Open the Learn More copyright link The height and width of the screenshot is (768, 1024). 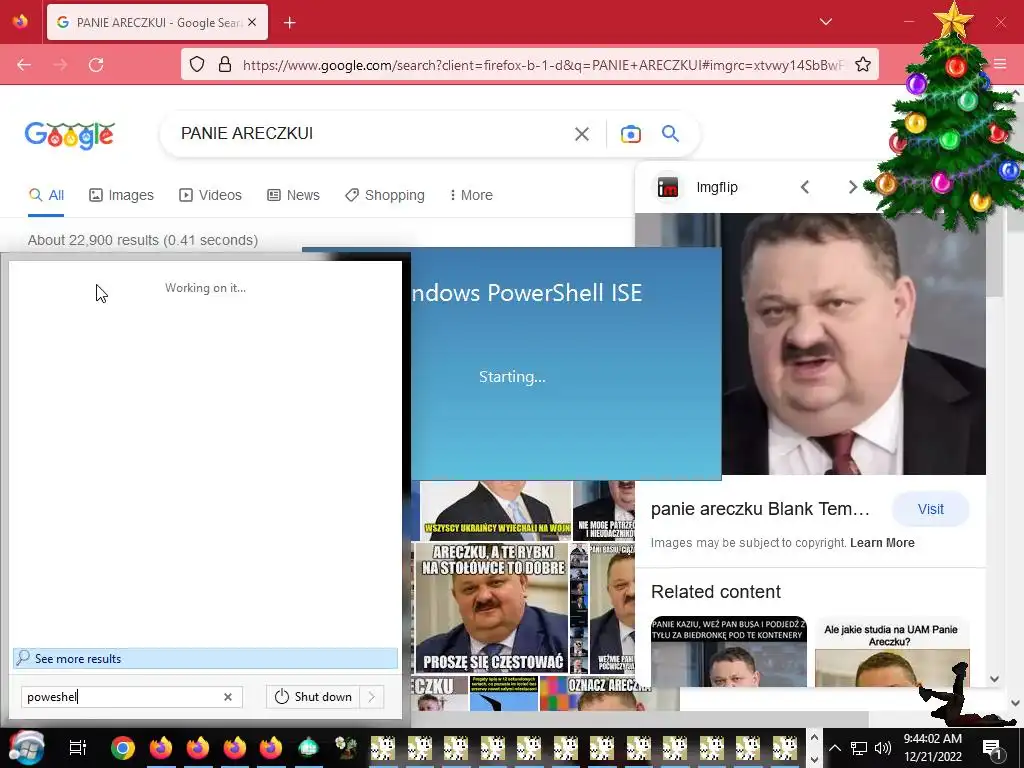(882, 543)
